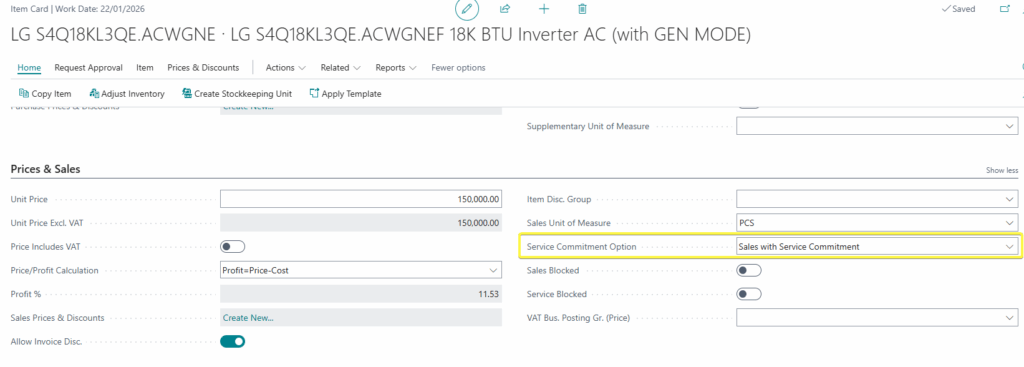Click the share icon at top
Screen dimensions: 1024x367
pos(505,8)
